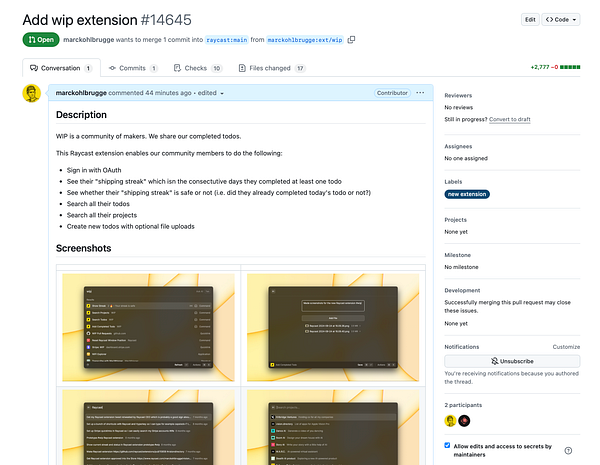Click the diffstat green bar indicator

[570, 67]
